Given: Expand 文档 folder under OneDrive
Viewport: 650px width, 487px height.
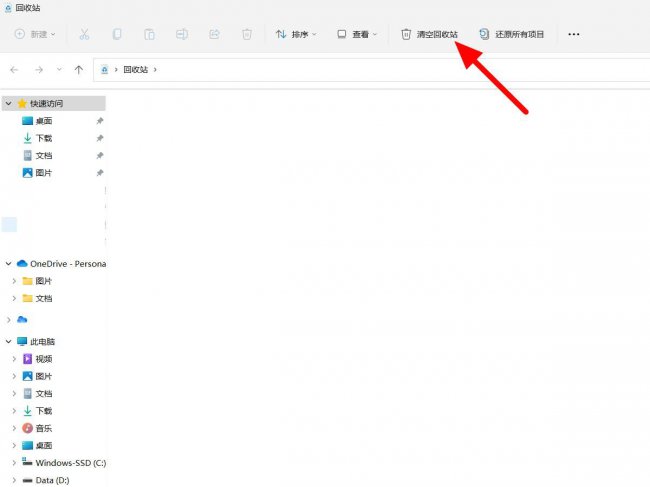Looking at the screenshot, I should 14,298.
